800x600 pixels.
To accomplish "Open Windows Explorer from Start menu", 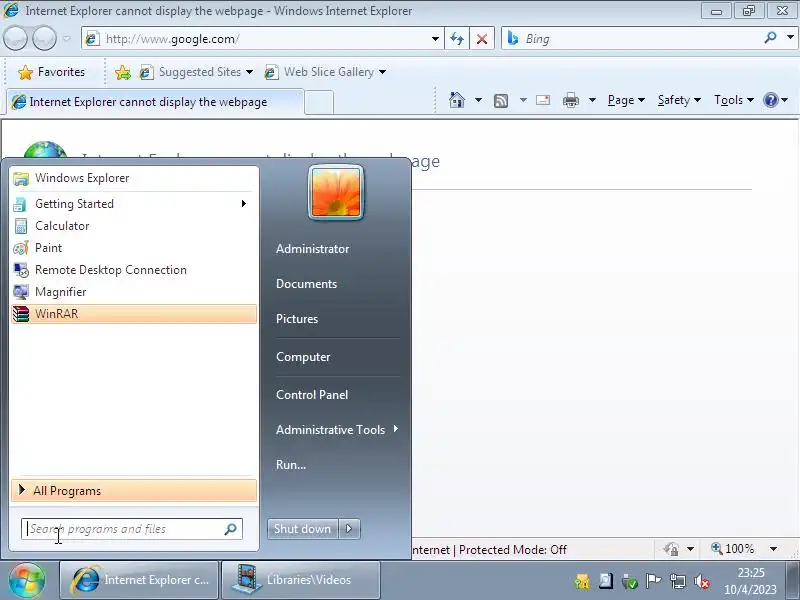I will coord(134,178).
